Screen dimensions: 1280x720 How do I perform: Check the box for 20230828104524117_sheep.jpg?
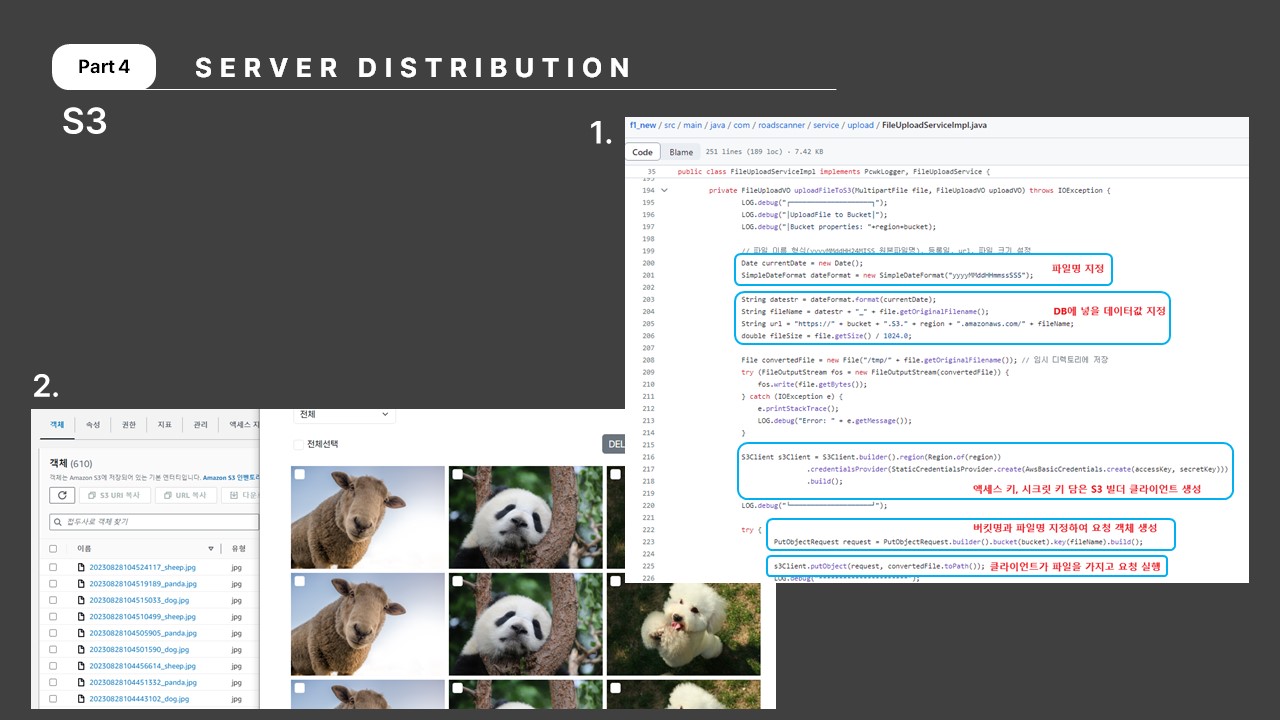point(54,568)
